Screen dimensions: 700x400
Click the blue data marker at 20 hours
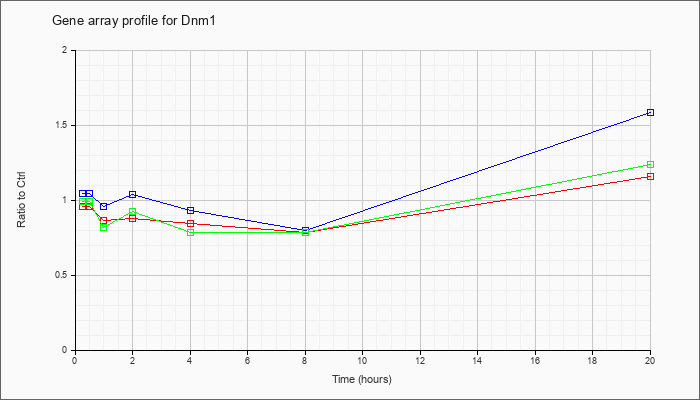pyautogui.click(x=650, y=112)
